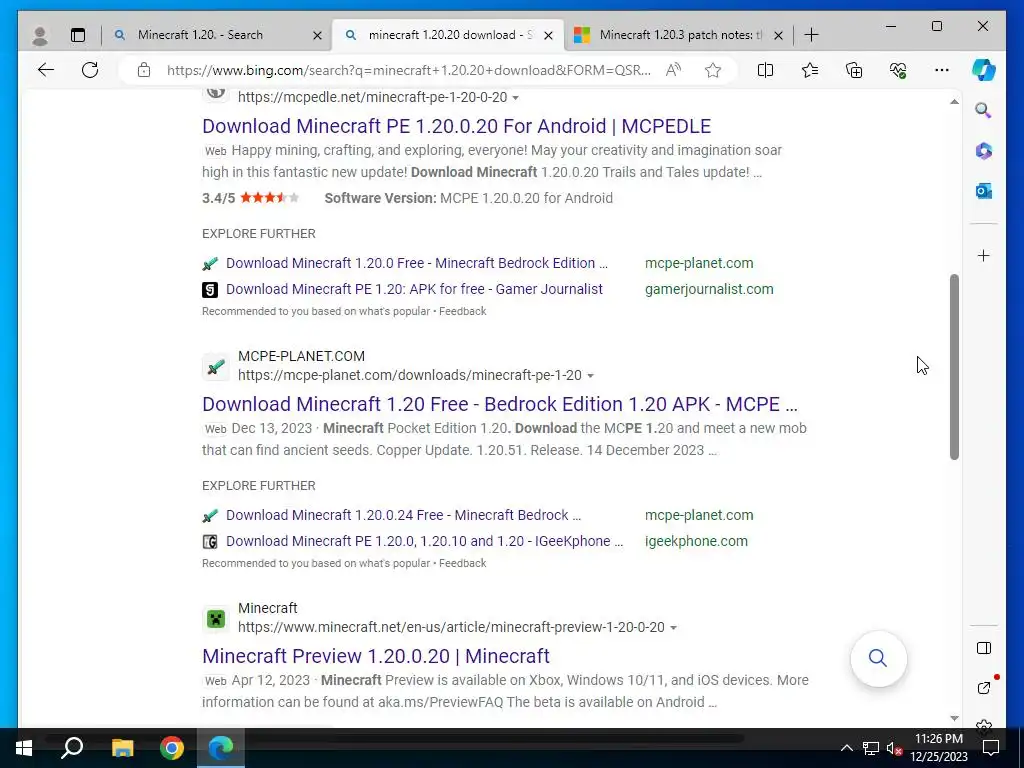Refresh the current Bing page
The width and height of the screenshot is (1024, 768).
[90, 70]
